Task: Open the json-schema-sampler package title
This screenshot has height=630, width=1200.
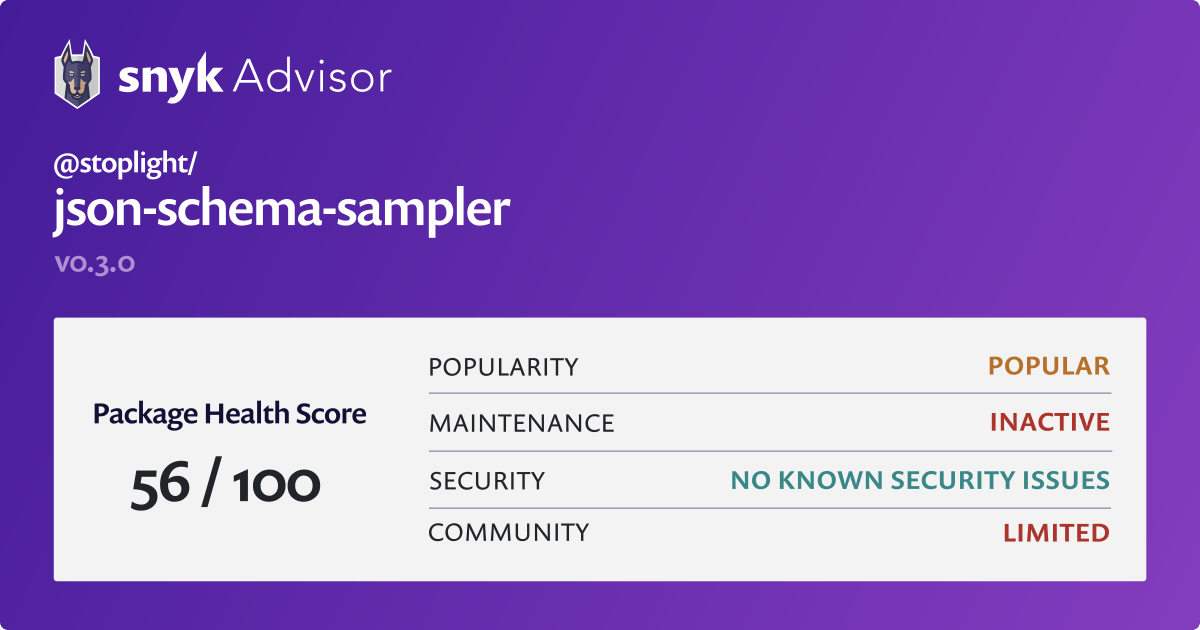Action: point(282,211)
